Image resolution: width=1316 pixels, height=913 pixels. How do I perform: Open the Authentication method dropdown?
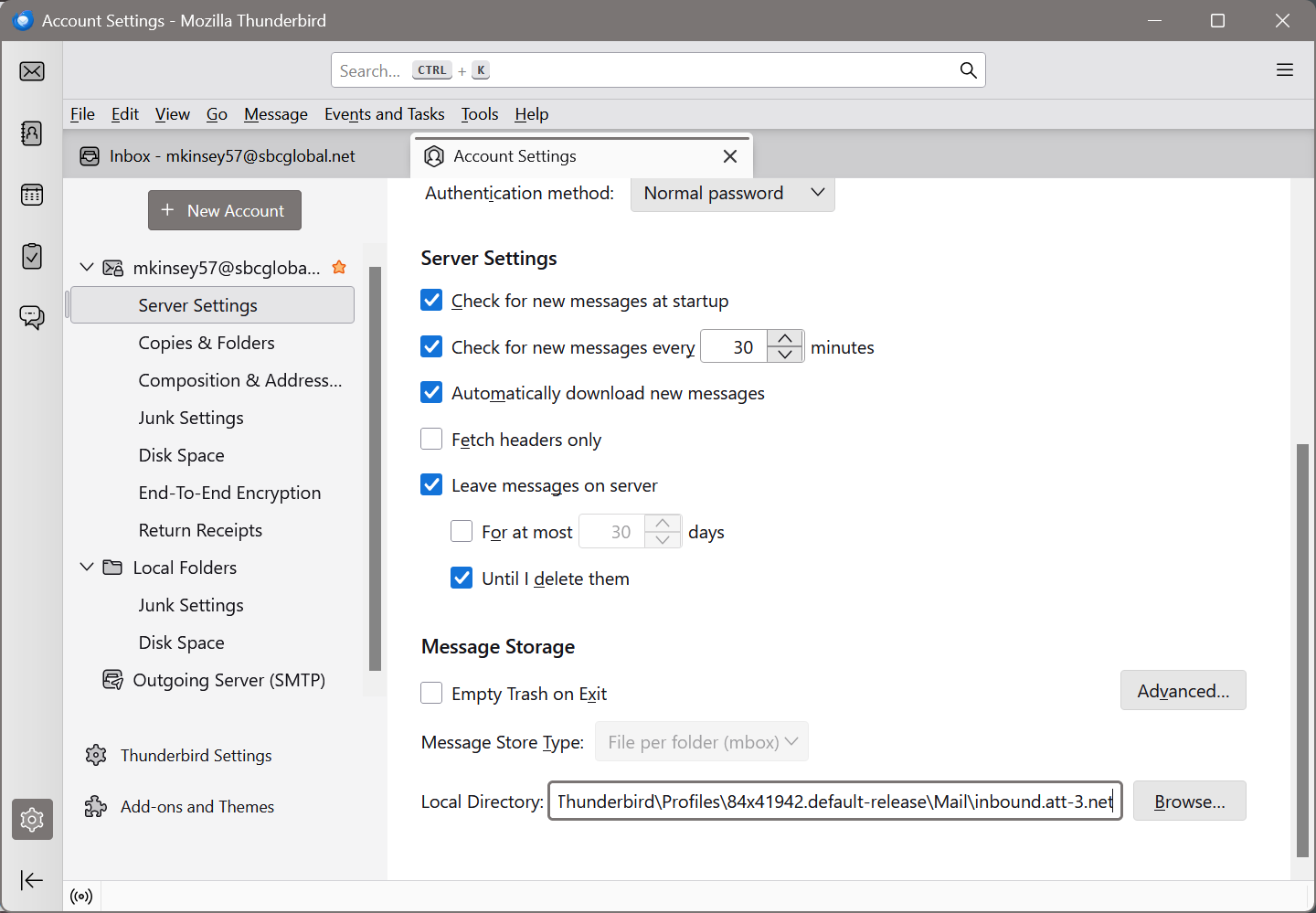[x=732, y=194]
